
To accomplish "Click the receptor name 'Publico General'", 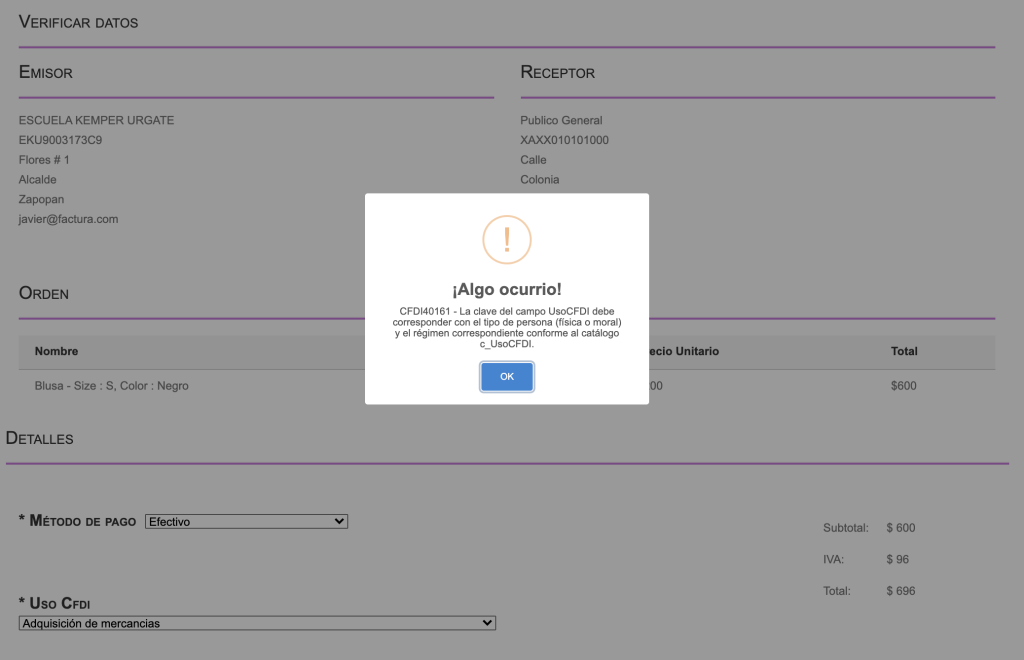I will click(561, 120).
